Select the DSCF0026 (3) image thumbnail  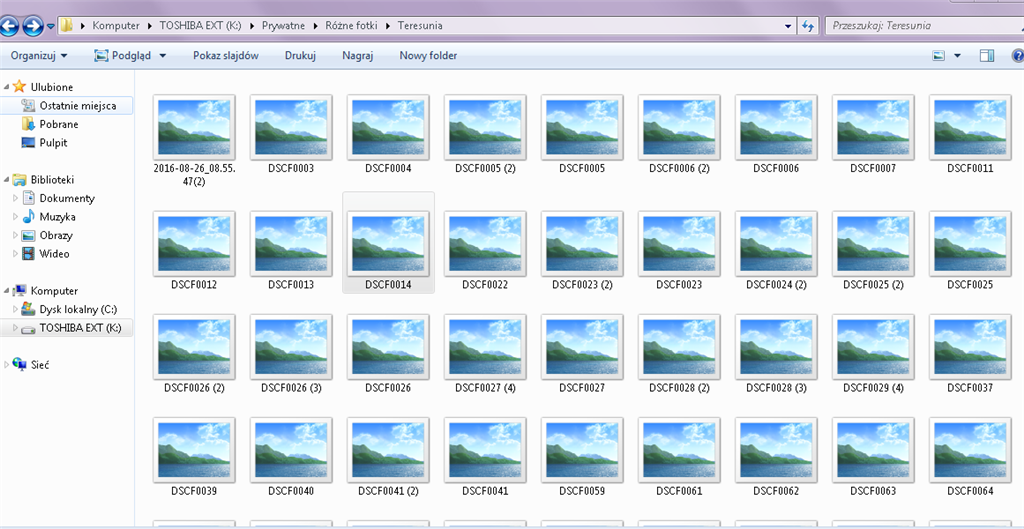click(291, 347)
